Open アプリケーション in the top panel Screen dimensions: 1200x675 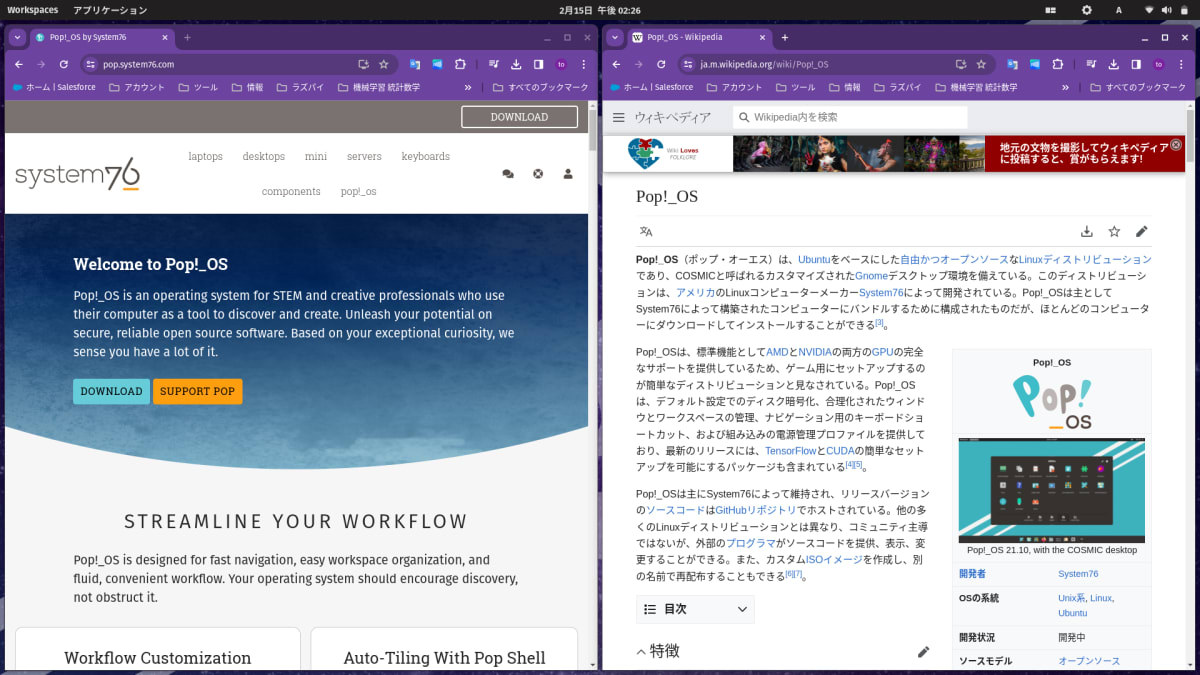tap(110, 10)
